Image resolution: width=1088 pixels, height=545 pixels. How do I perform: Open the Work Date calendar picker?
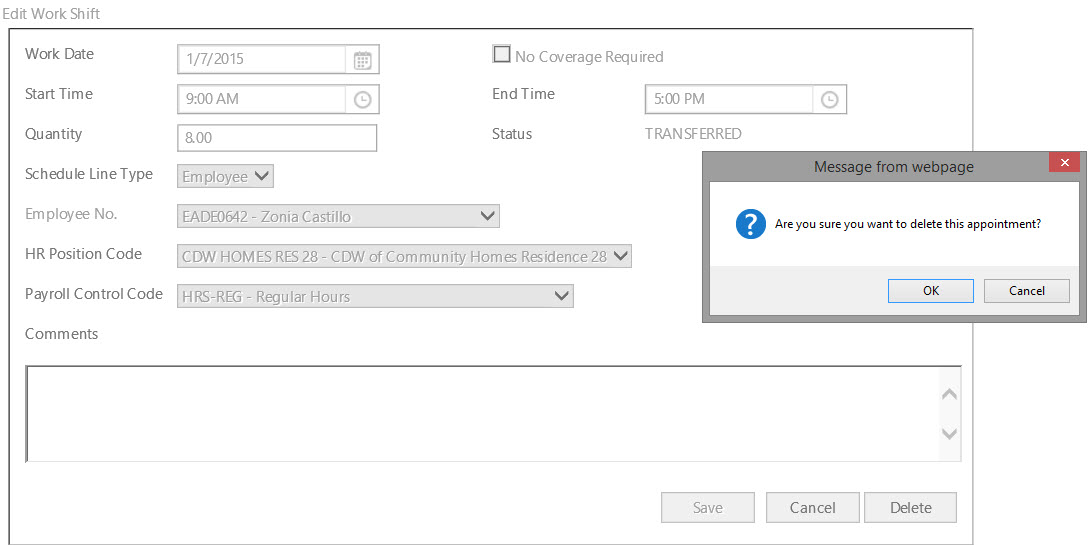point(363,60)
